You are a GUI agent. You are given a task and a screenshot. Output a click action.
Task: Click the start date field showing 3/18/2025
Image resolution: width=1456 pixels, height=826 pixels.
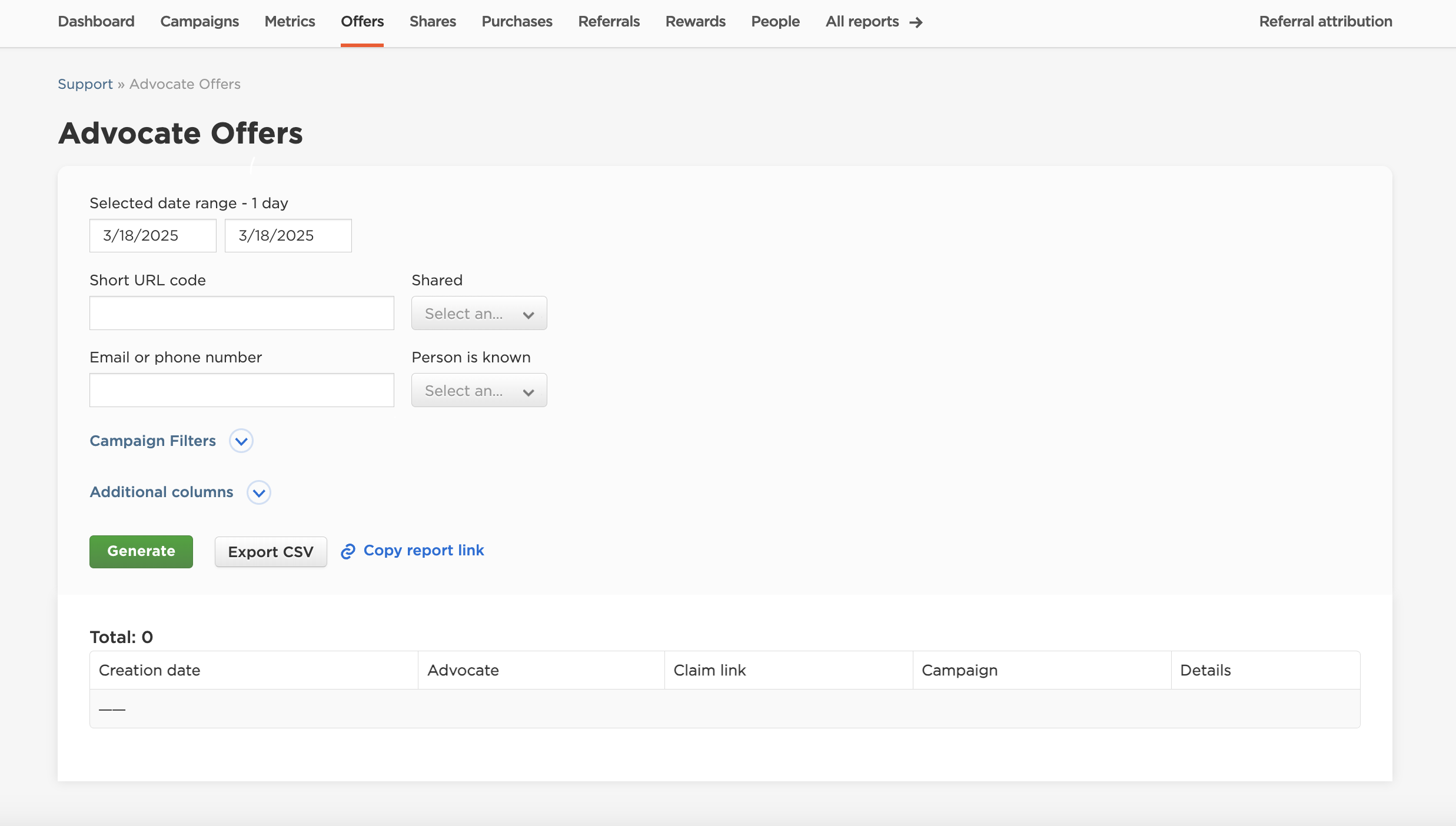[x=152, y=235]
